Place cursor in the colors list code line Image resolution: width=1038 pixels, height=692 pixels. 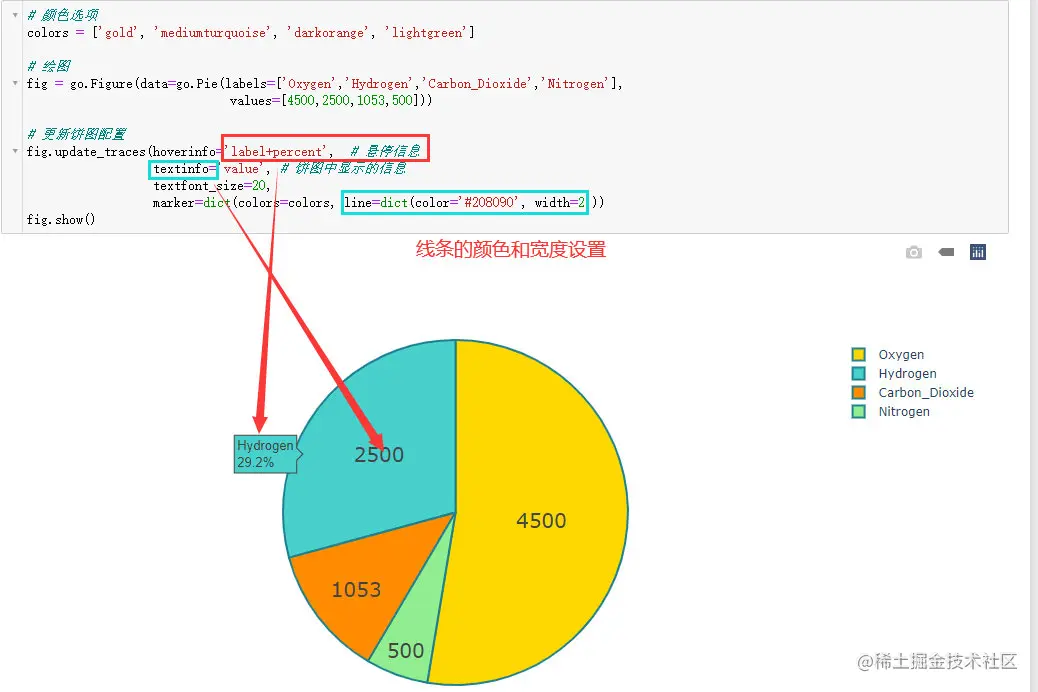point(250,32)
